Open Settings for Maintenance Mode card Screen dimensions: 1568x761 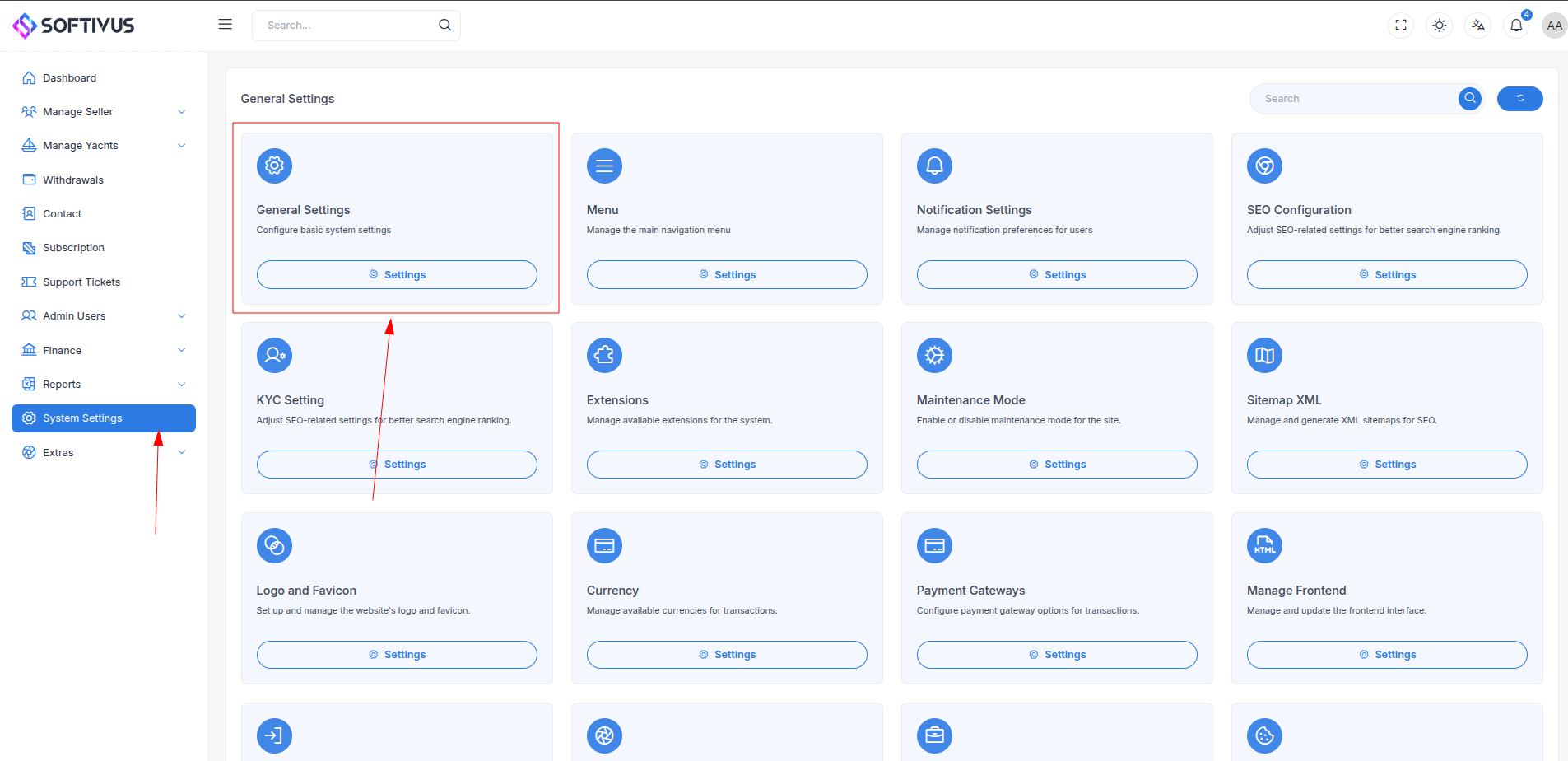coord(1057,465)
